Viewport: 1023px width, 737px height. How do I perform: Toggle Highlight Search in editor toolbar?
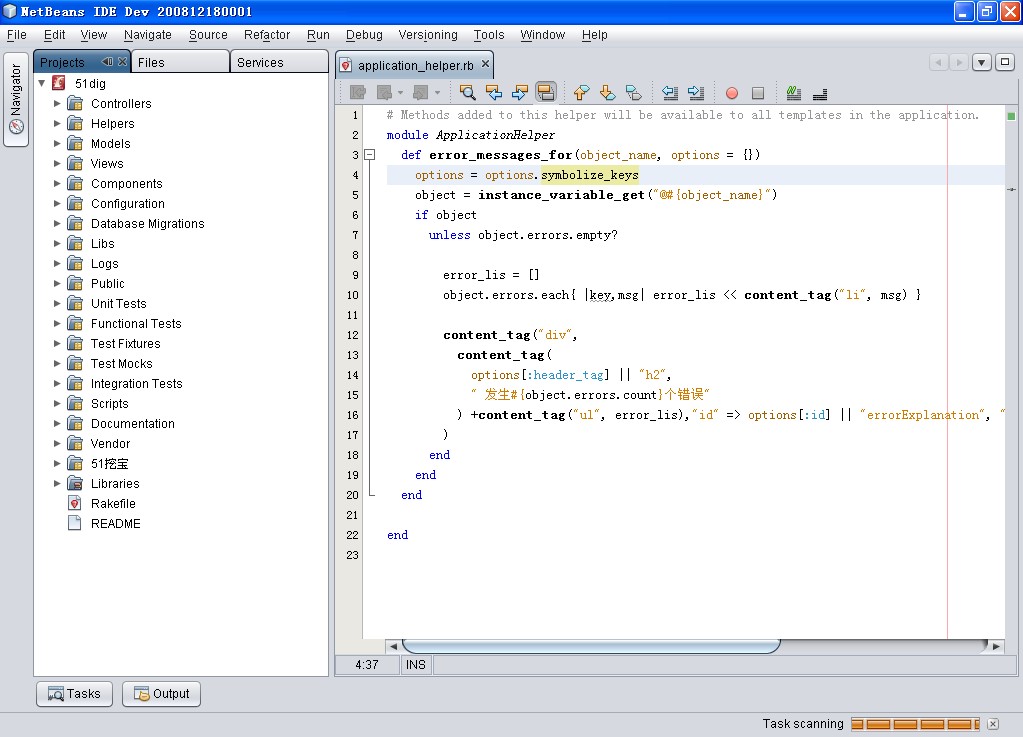[x=544, y=92]
